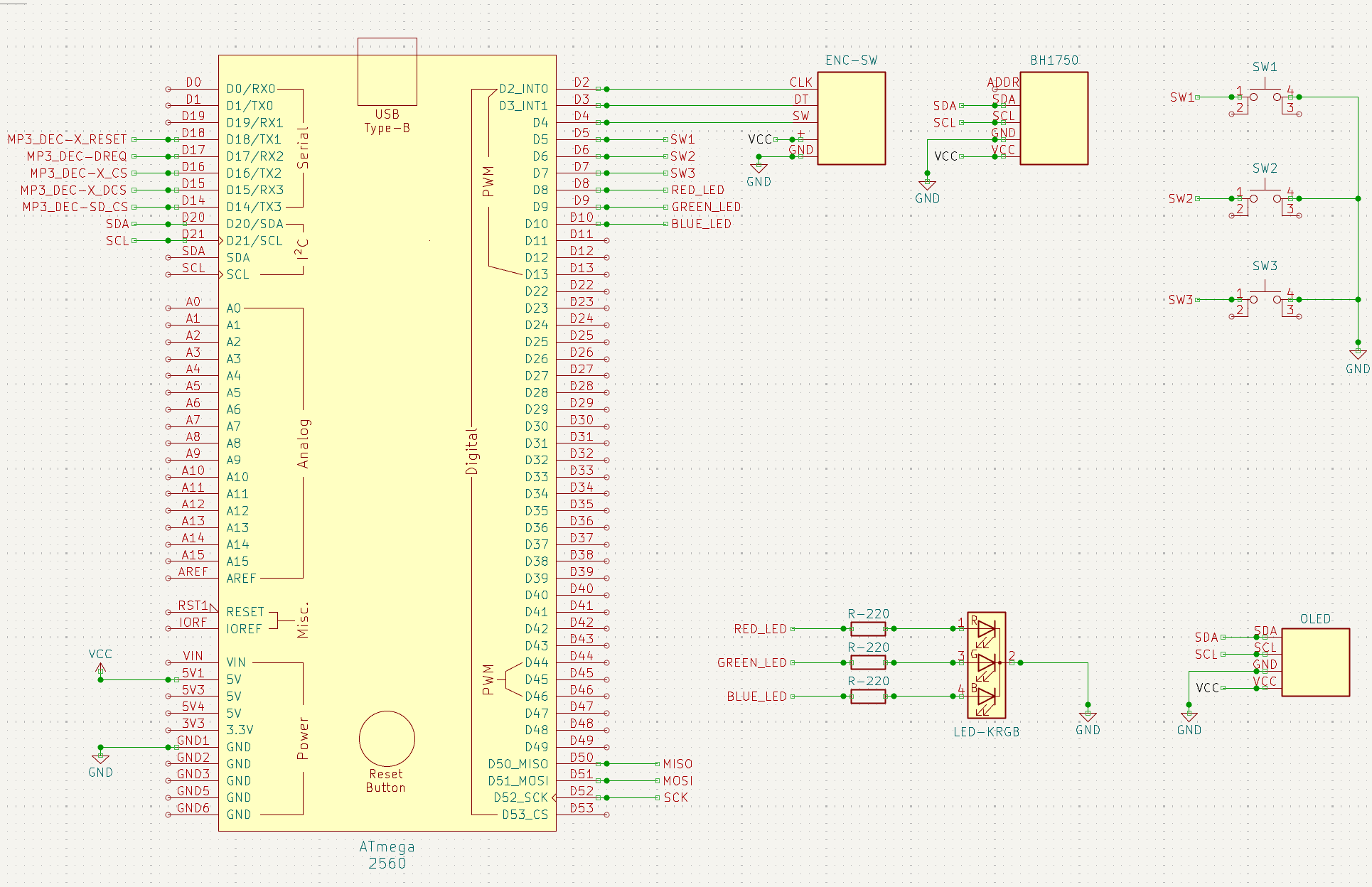
Task: Click the AREF pin name inside the ATmega
Action: point(241,579)
